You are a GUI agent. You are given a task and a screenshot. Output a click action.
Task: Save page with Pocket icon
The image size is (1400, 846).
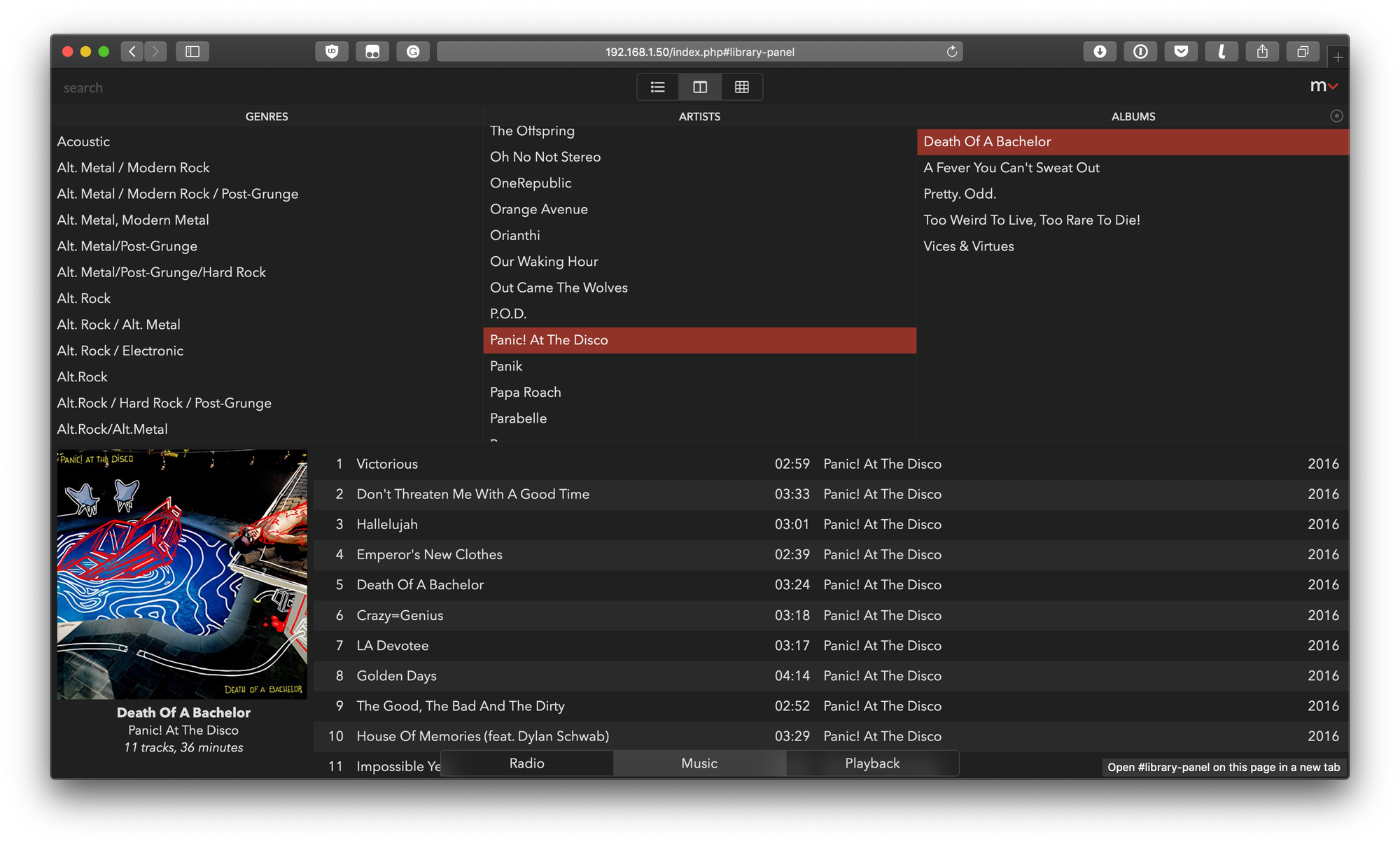point(1181,51)
